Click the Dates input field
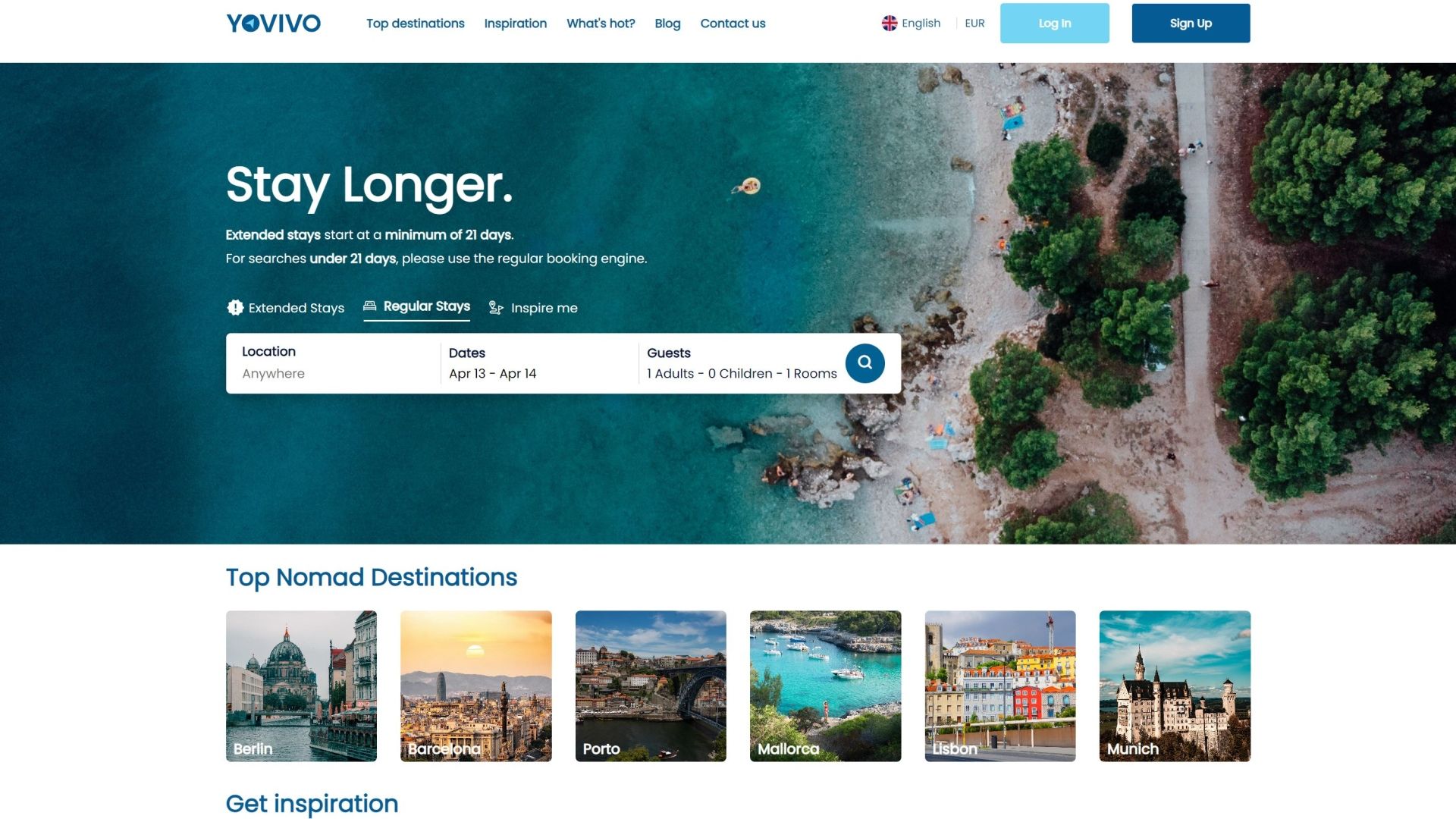The width and height of the screenshot is (1456, 819). tap(536, 363)
